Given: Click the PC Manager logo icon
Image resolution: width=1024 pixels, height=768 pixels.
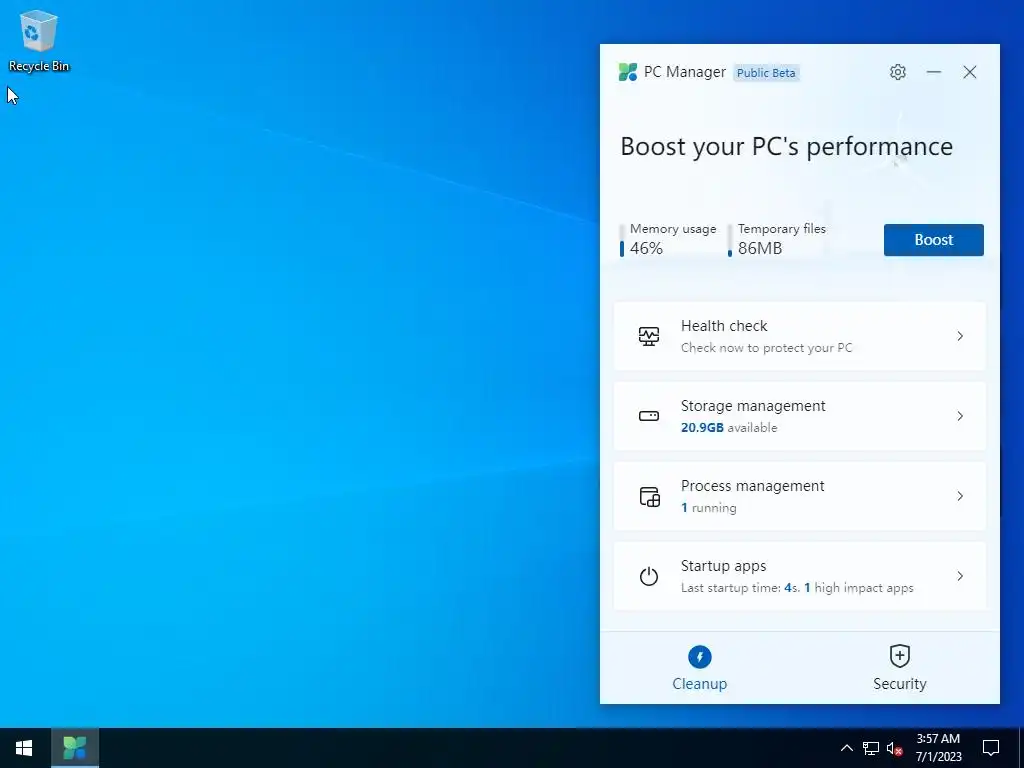Looking at the screenshot, I should coord(628,72).
